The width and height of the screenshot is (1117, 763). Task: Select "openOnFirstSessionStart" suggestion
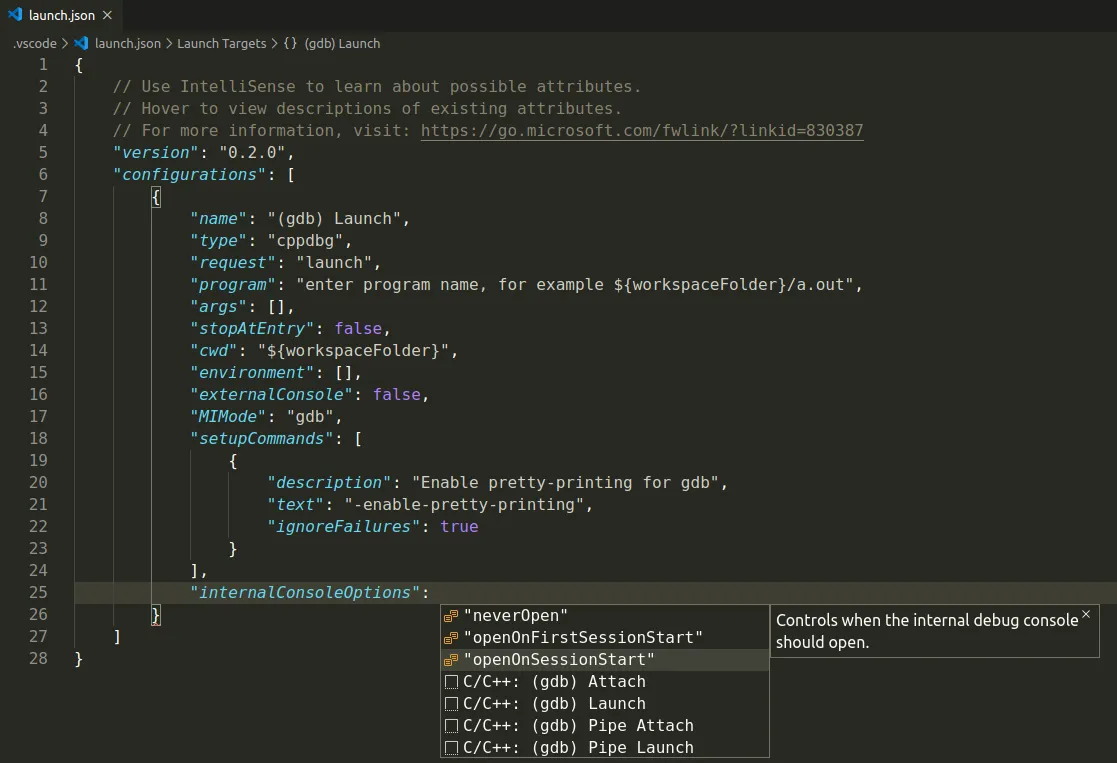(605, 638)
